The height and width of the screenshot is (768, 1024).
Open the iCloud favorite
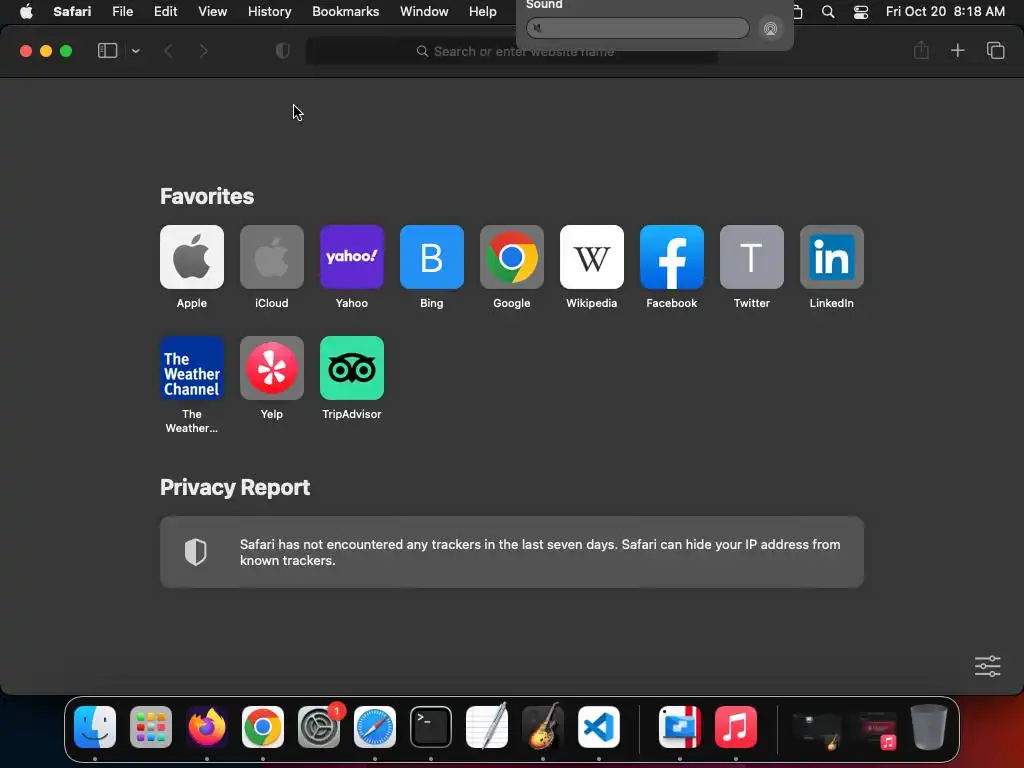272,257
